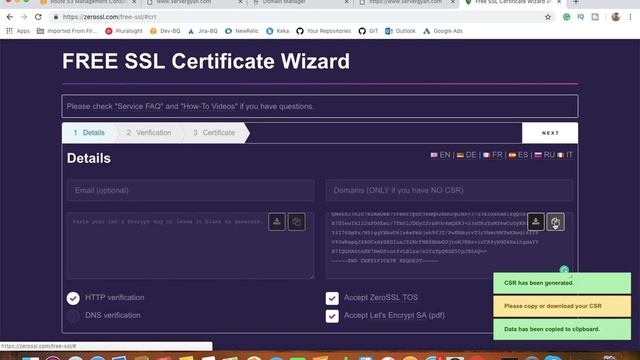The height and width of the screenshot is (360, 640).
Task: Select HTTP verification radio option
Action: coord(73,298)
